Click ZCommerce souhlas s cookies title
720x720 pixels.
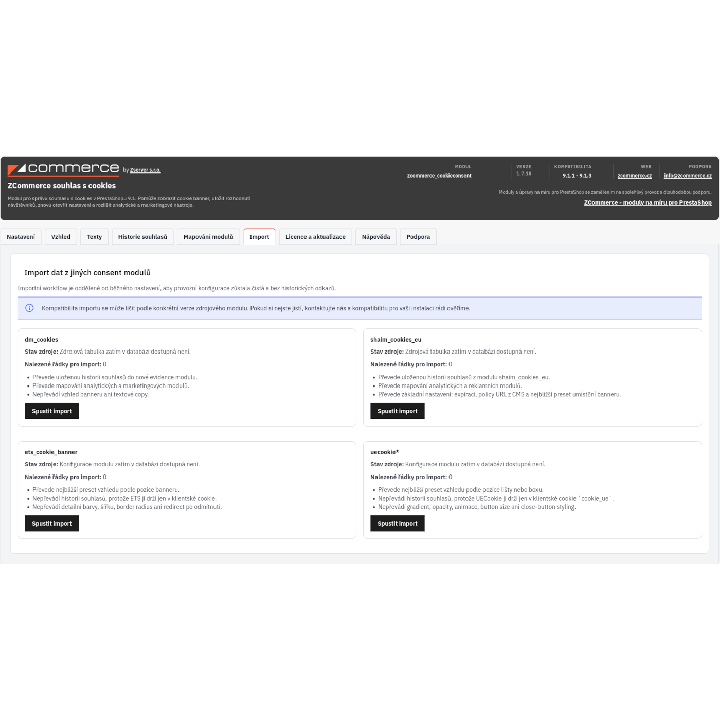pyautogui.click(x=62, y=186)
